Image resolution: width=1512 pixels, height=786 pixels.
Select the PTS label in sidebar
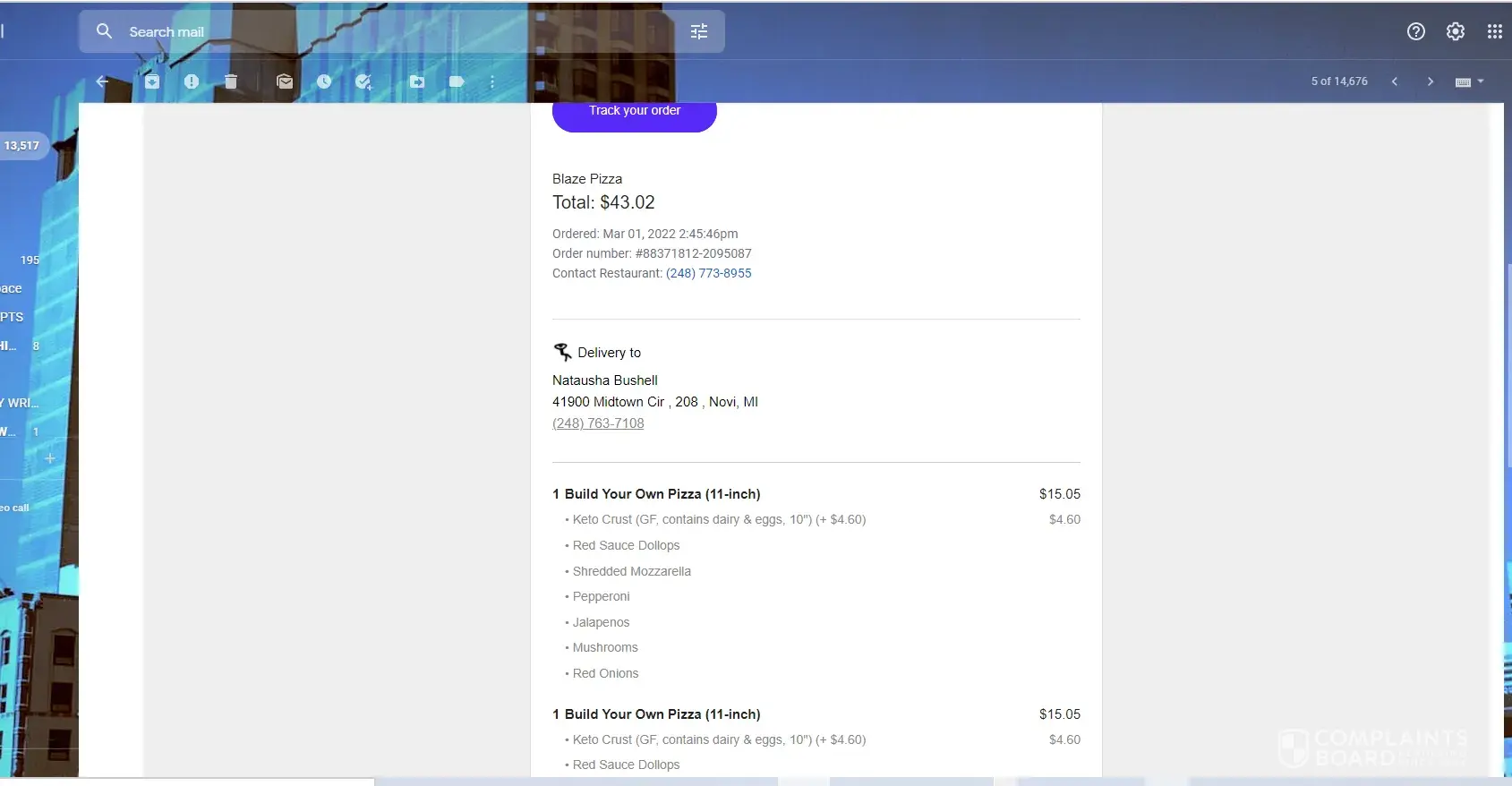pos(13,317)
